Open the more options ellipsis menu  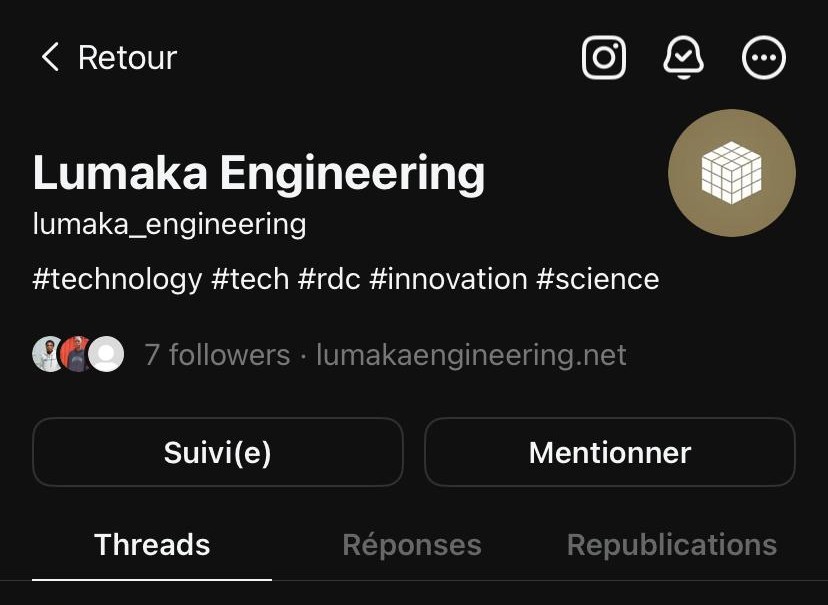pos(764,58)
